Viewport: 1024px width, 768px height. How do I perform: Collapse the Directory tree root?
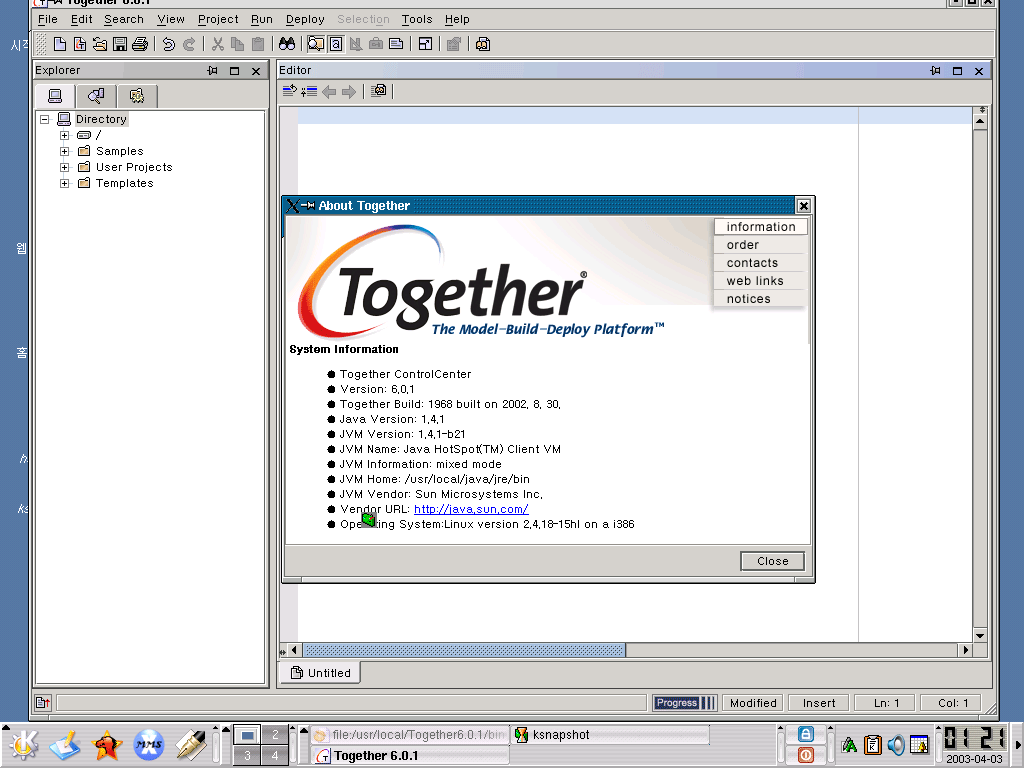pos(44,120)
